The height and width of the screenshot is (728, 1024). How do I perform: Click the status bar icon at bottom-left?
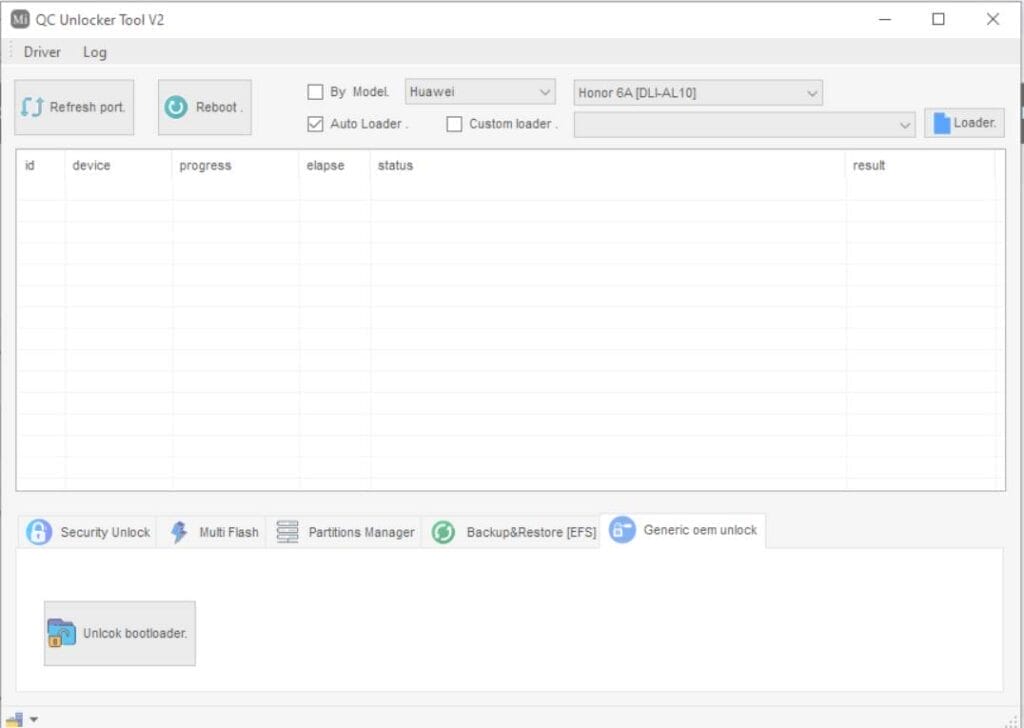click(x=14, y=718)
